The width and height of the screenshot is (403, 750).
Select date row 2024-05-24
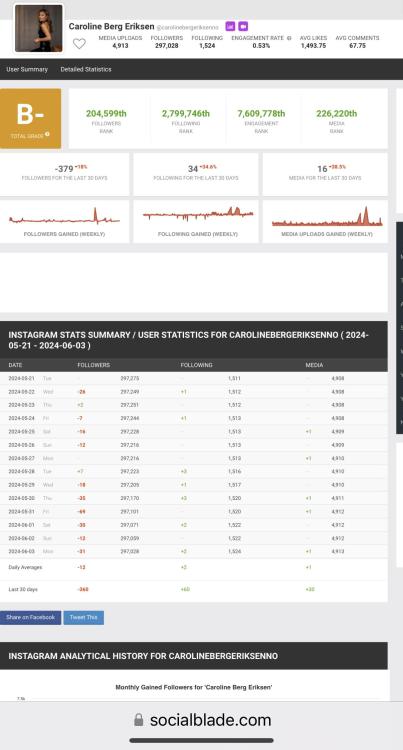(194, 419)
